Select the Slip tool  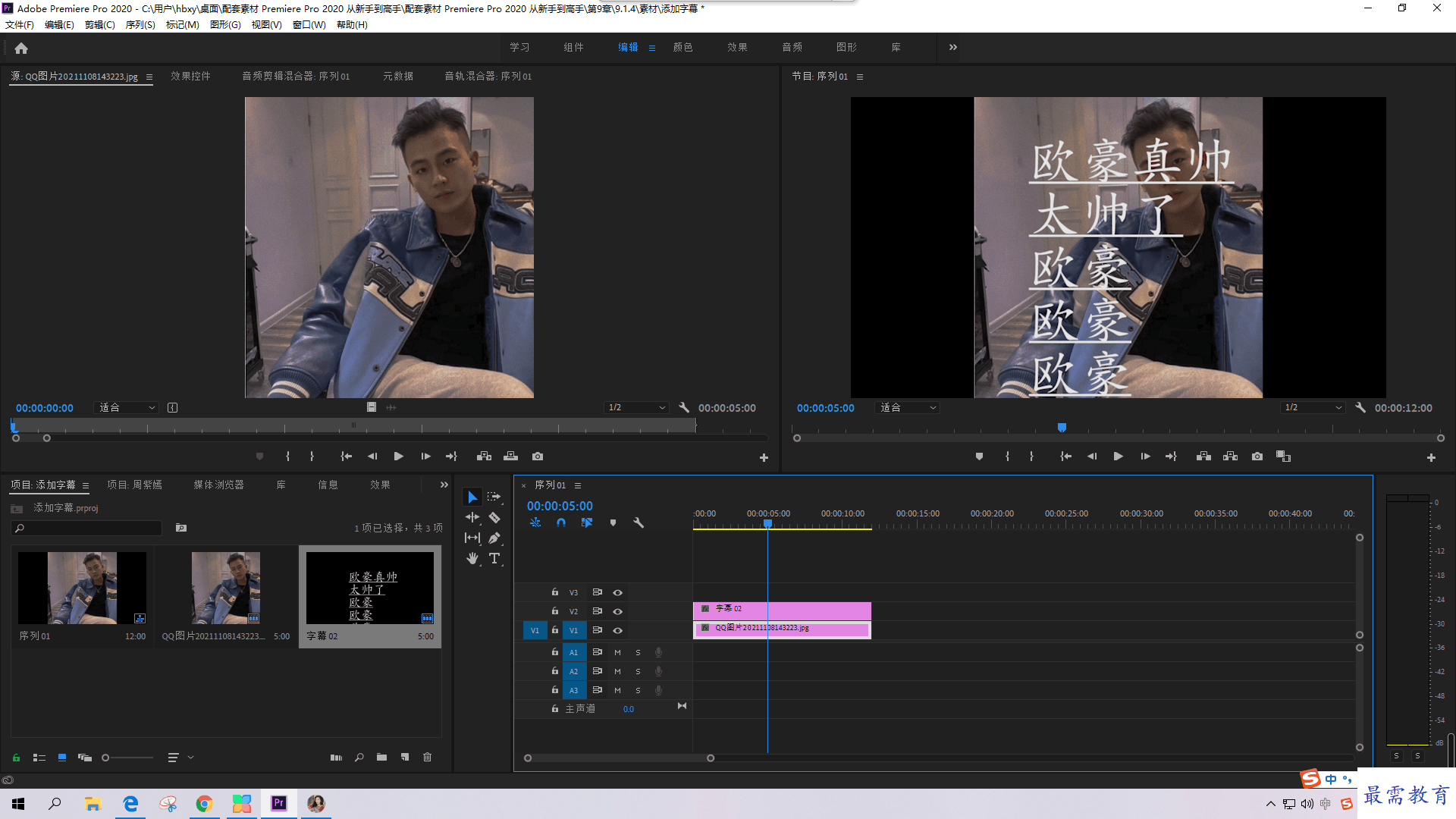tap(472, 538)
